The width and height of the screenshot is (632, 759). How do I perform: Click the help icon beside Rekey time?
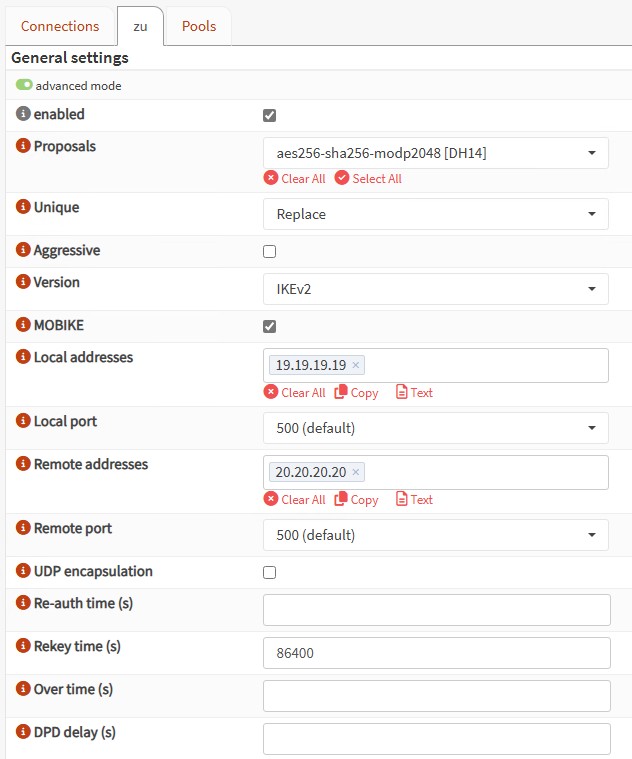pyautogui.click(x=24, y=646)
